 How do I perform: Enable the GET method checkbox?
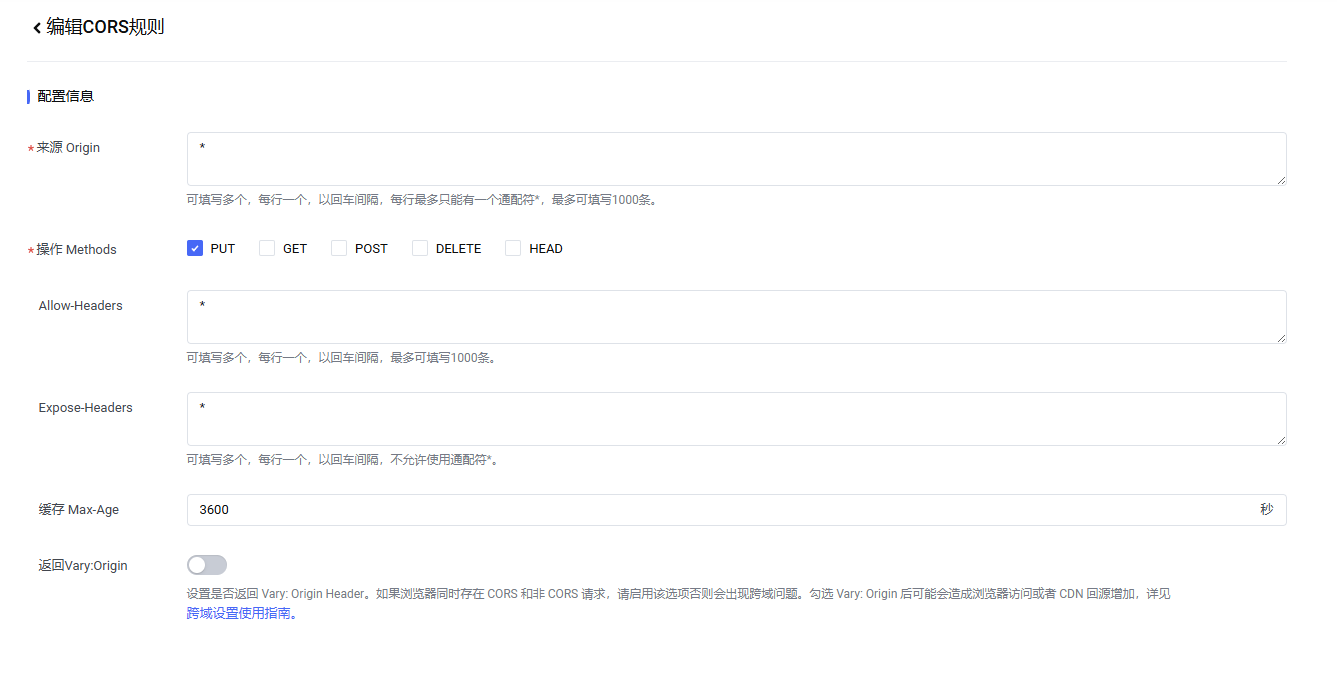tap(267, 248)
